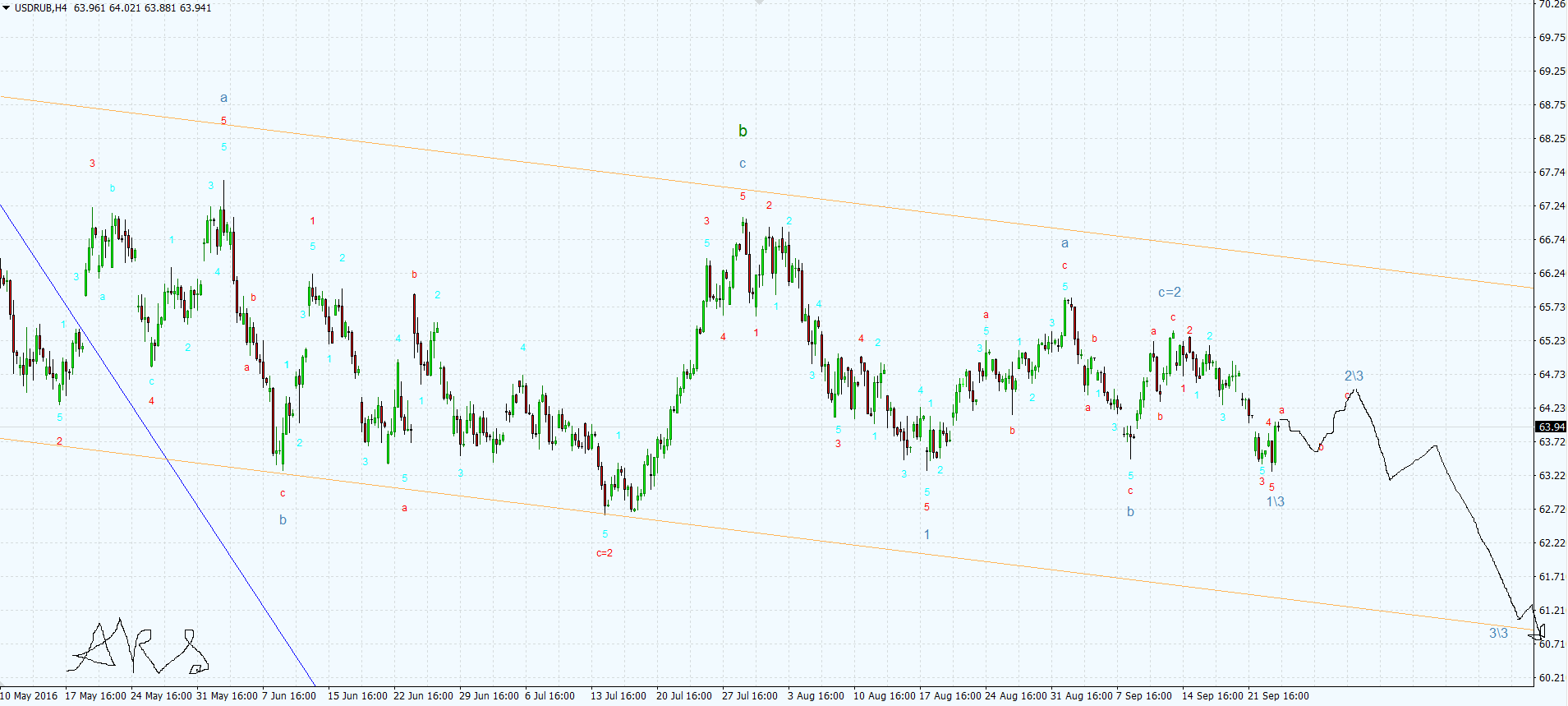Click the 60.21 price scale label

[x=1552, y=677]
